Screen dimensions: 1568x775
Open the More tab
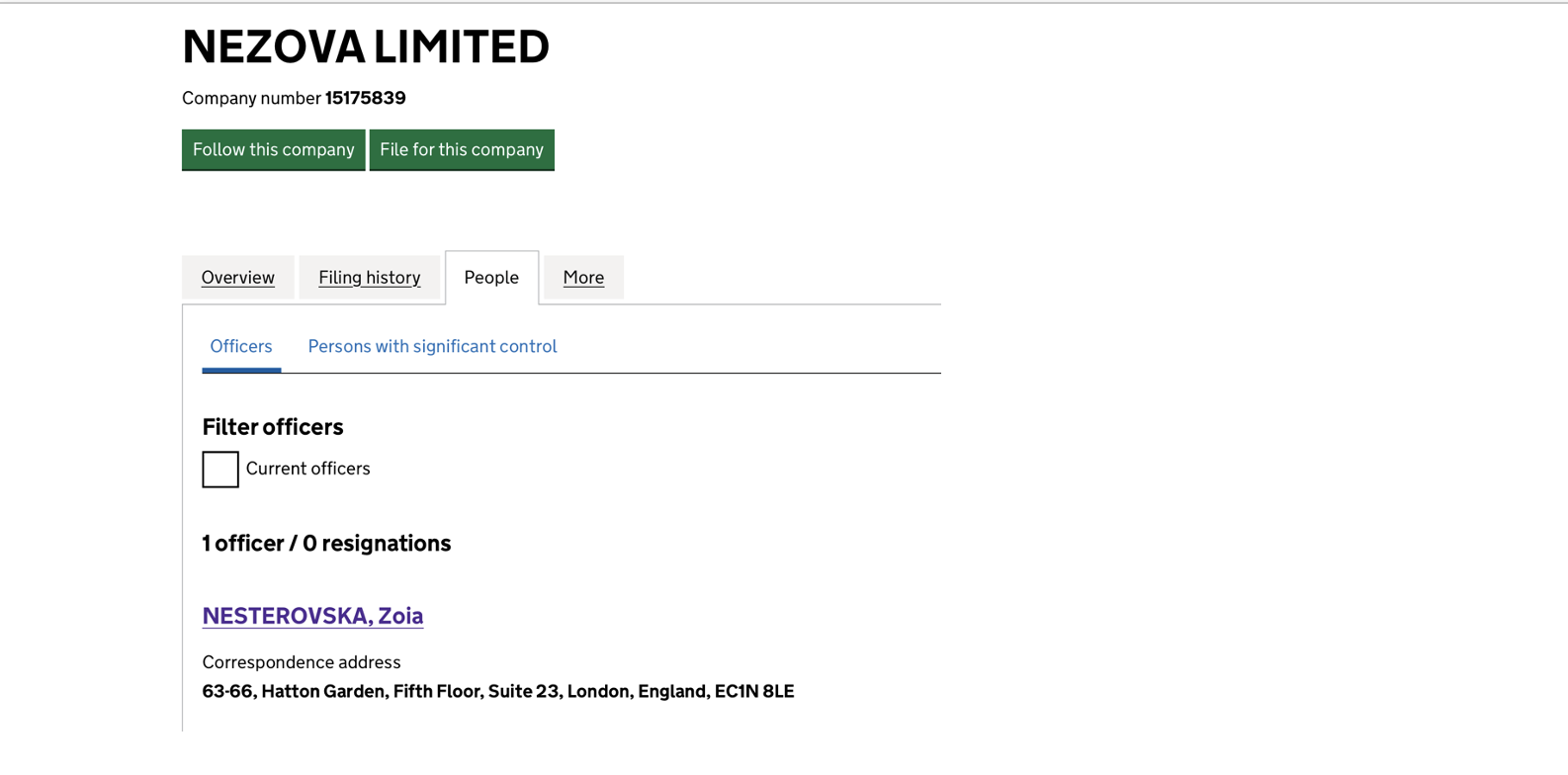583,278
